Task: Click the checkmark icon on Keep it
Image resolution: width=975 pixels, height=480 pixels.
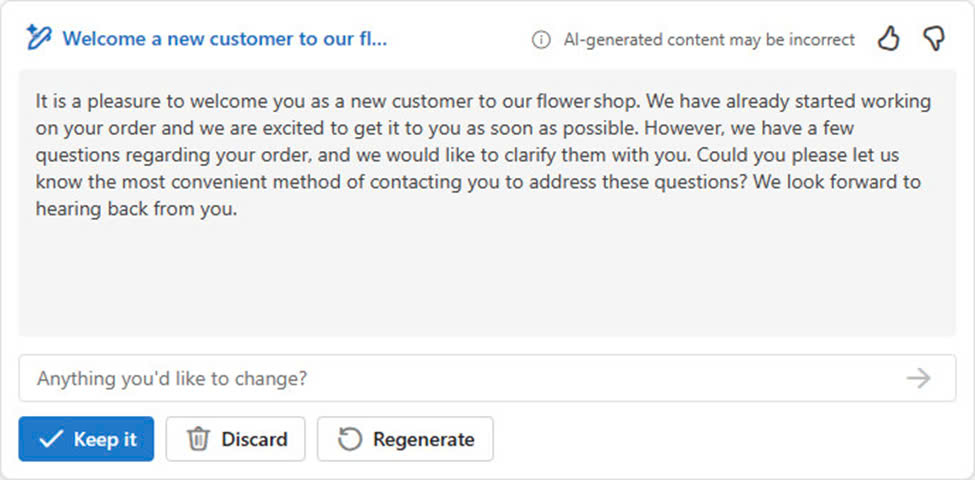Action: [x=50, y=439]
